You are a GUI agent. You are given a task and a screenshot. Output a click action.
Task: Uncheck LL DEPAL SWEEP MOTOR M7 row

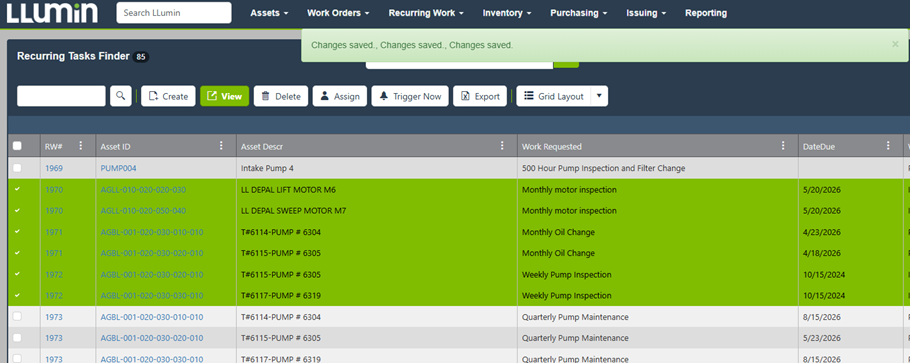click(17, 210)
